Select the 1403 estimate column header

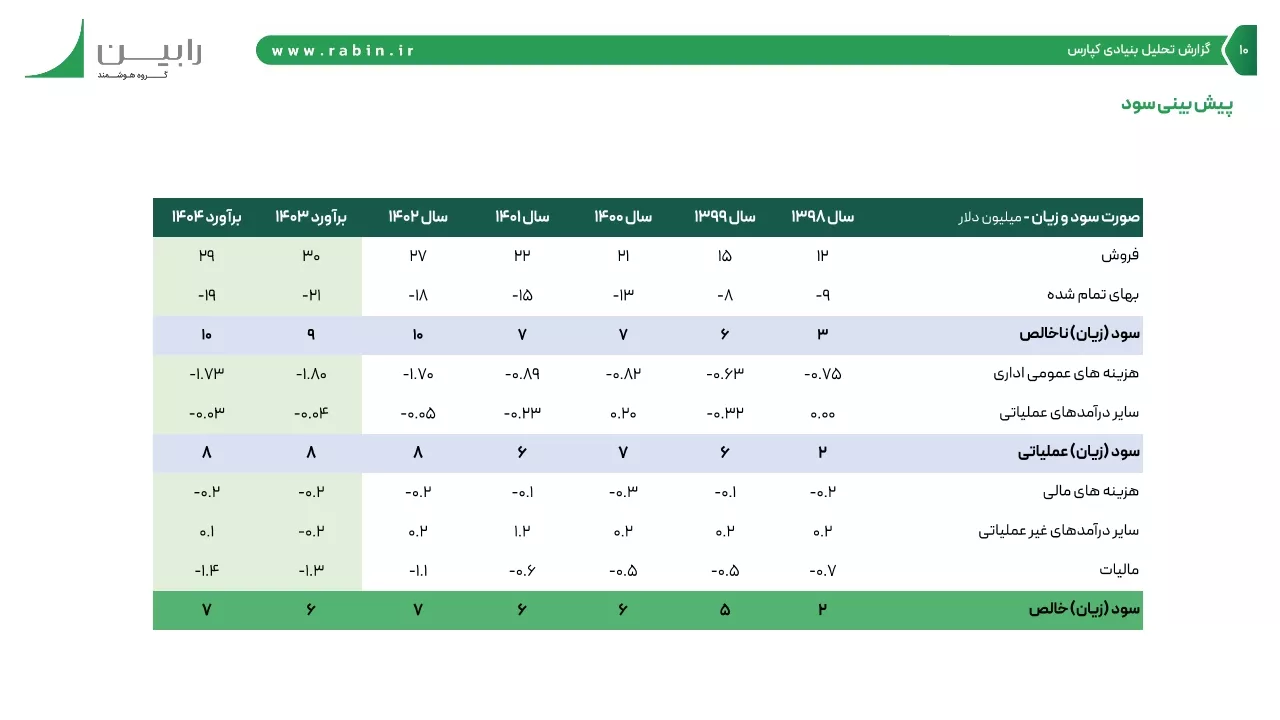tap(311, 217)
